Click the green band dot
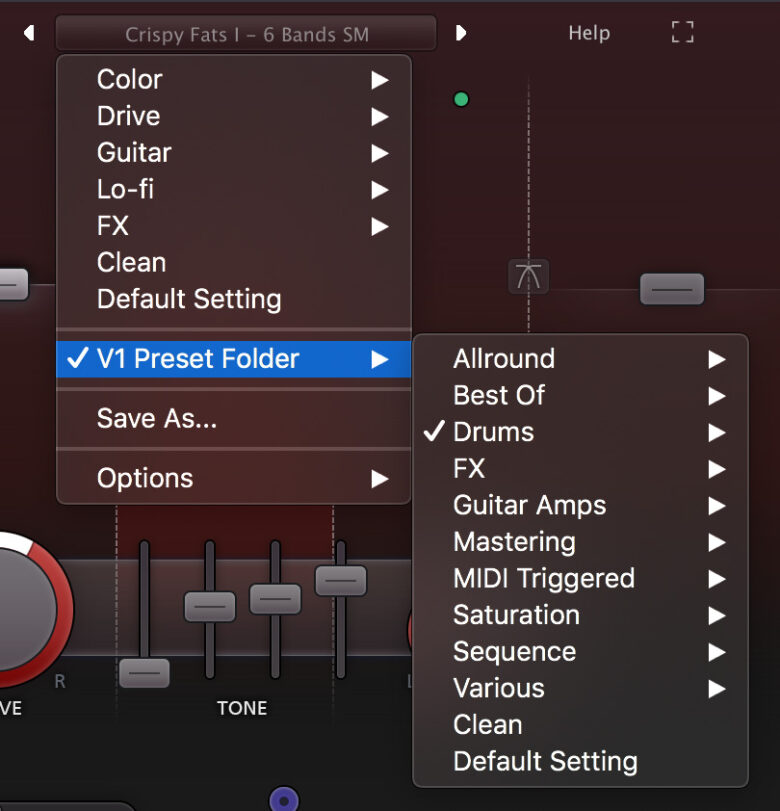 (x=461, y=99)
